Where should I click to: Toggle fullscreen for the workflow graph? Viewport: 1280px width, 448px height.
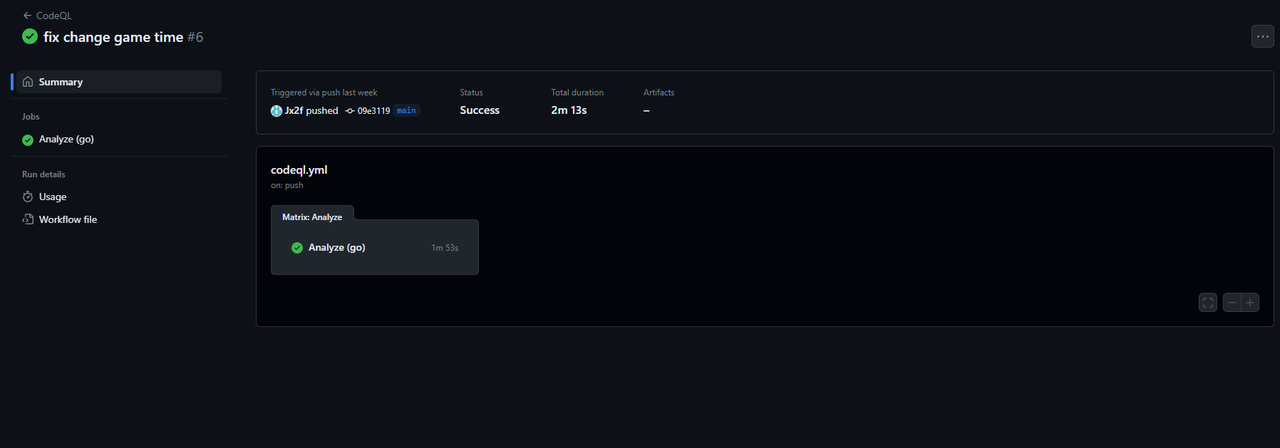pos(1208,302)
